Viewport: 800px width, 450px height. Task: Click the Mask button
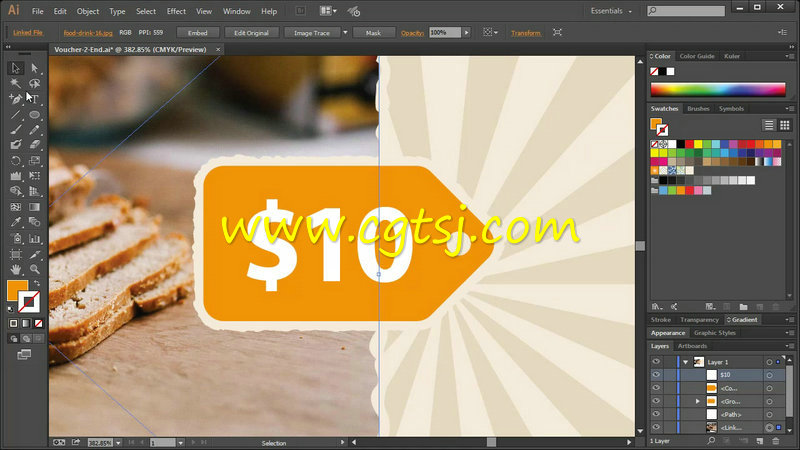pos(373,33)
